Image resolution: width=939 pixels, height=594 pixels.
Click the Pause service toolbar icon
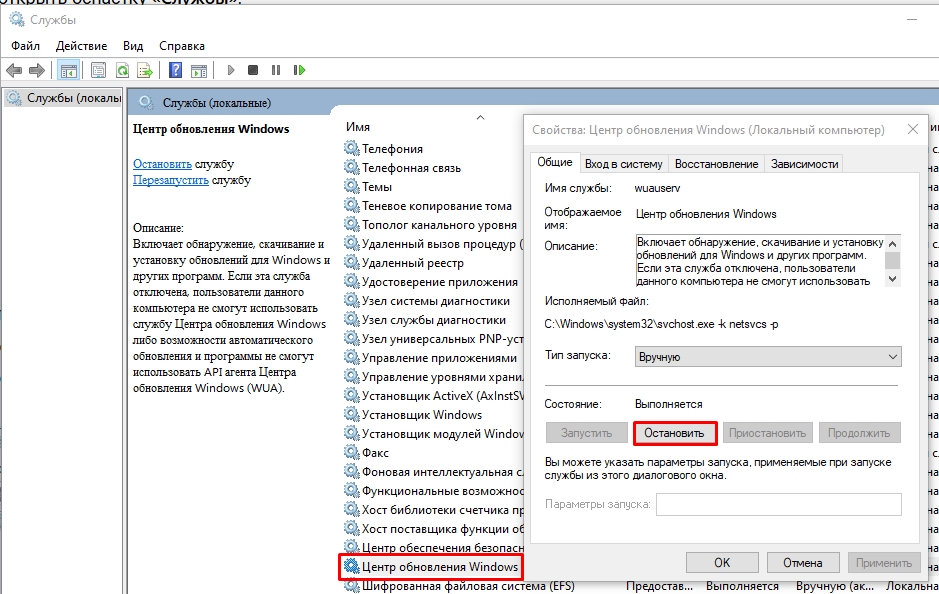275,70
